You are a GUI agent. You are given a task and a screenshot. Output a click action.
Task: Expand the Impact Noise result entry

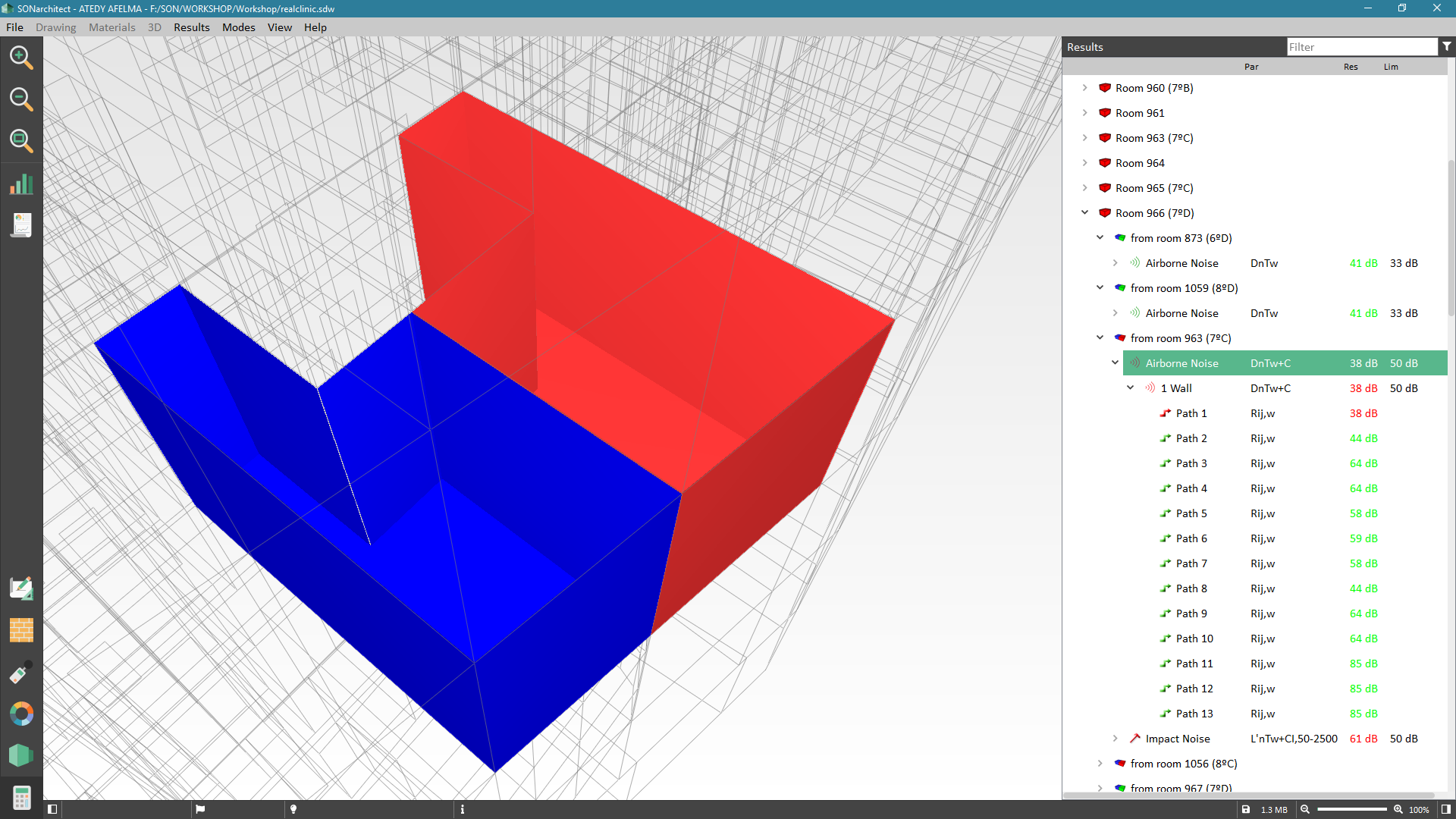coord(1115,738)
